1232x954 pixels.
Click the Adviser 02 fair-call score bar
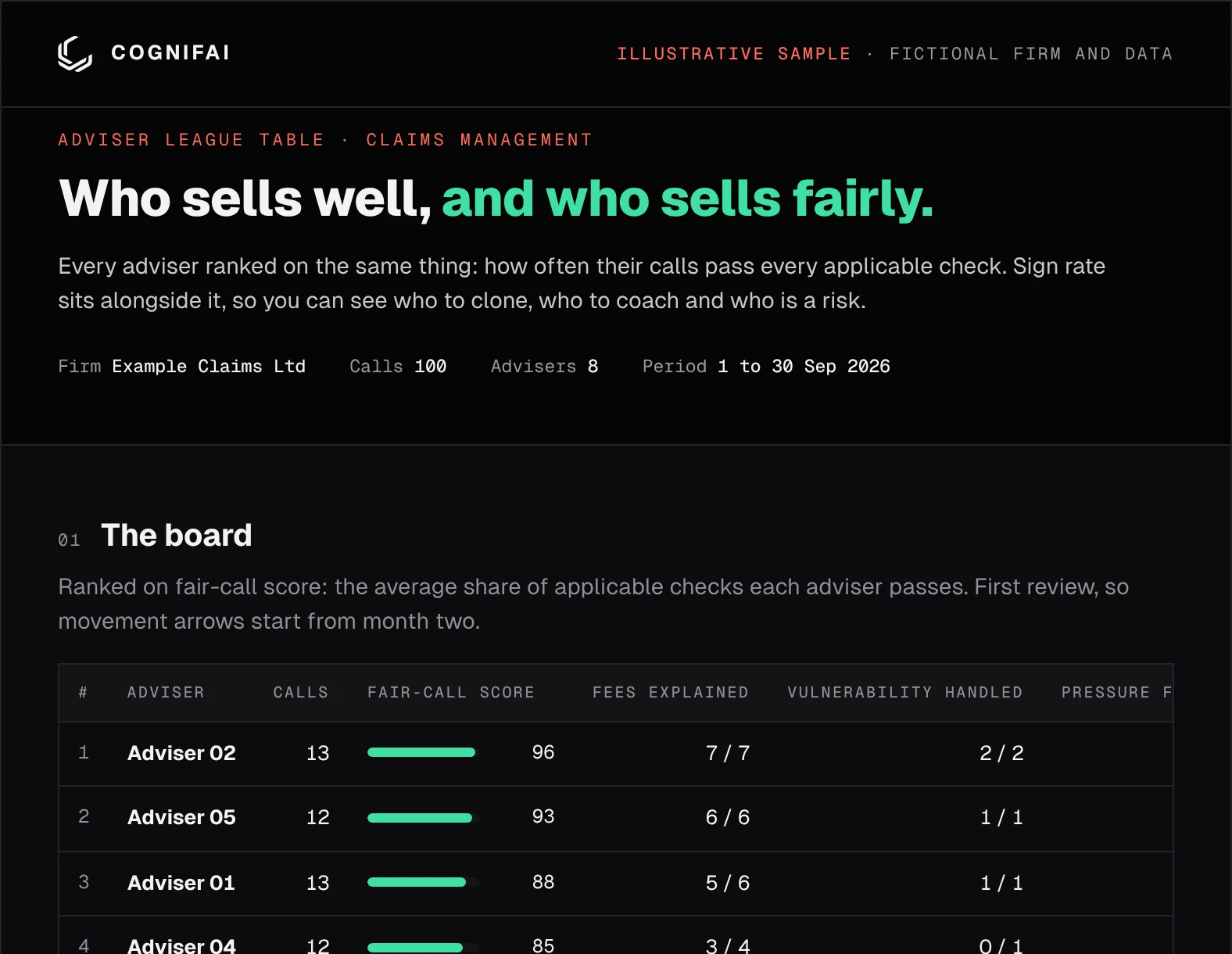pos(424,752)
